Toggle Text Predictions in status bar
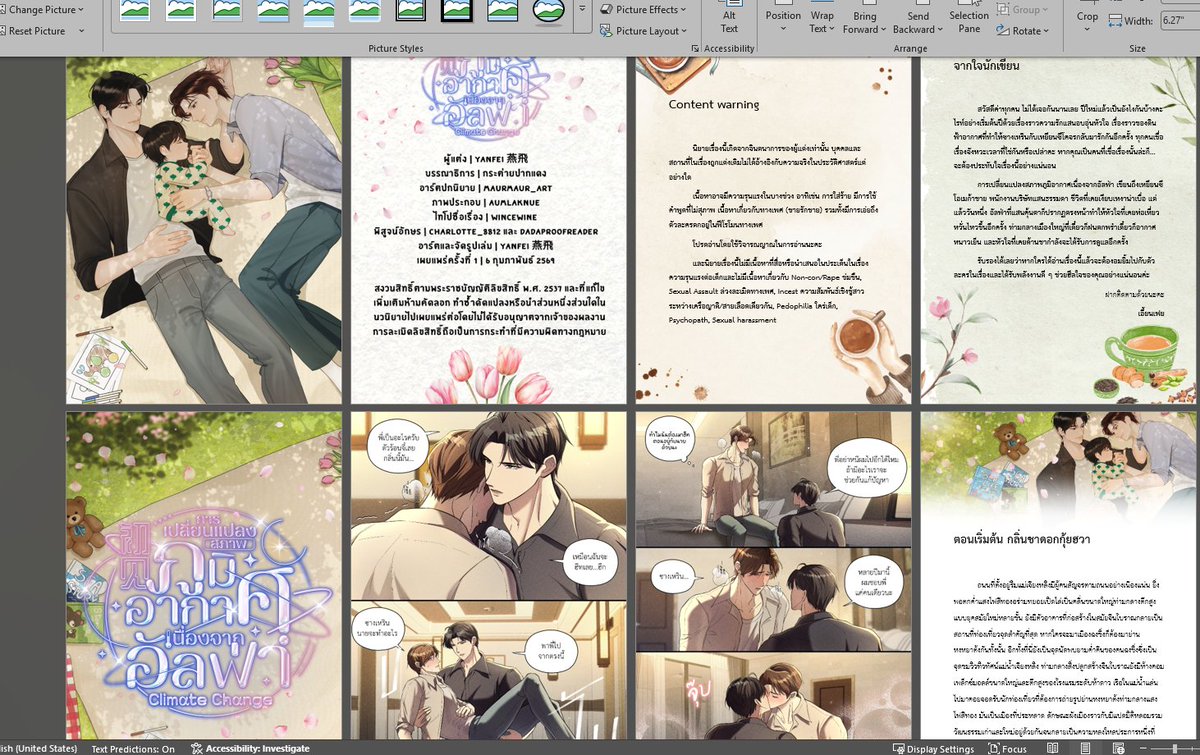Screen dimensions: 1200x755 click(133, 748)
